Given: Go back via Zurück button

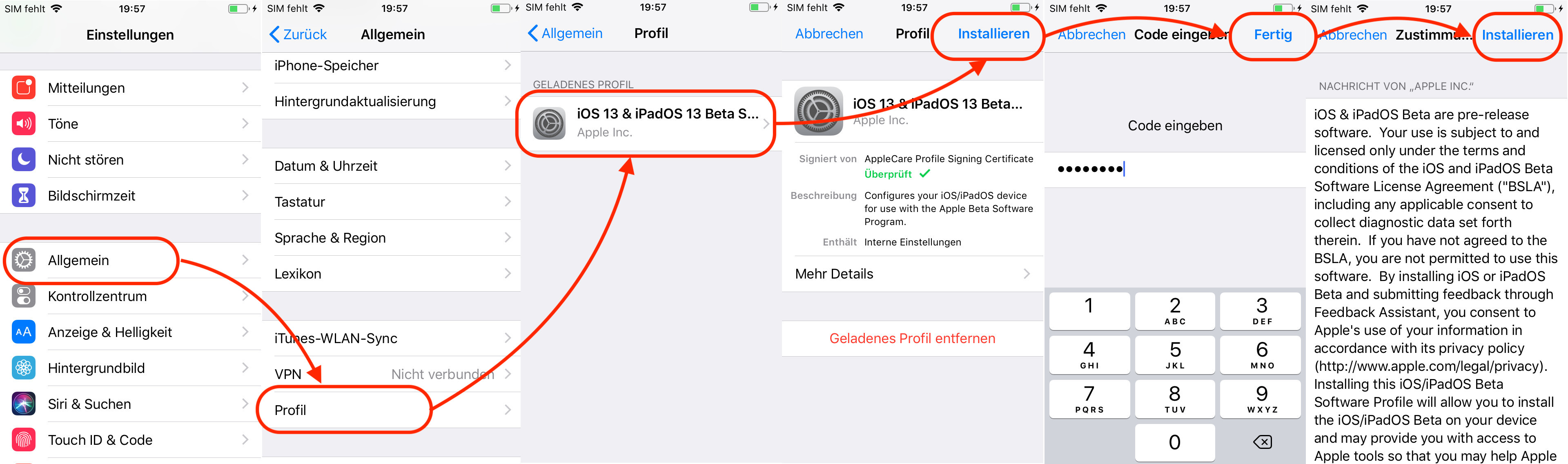Looking at the screenshot, I should [298, 35].
